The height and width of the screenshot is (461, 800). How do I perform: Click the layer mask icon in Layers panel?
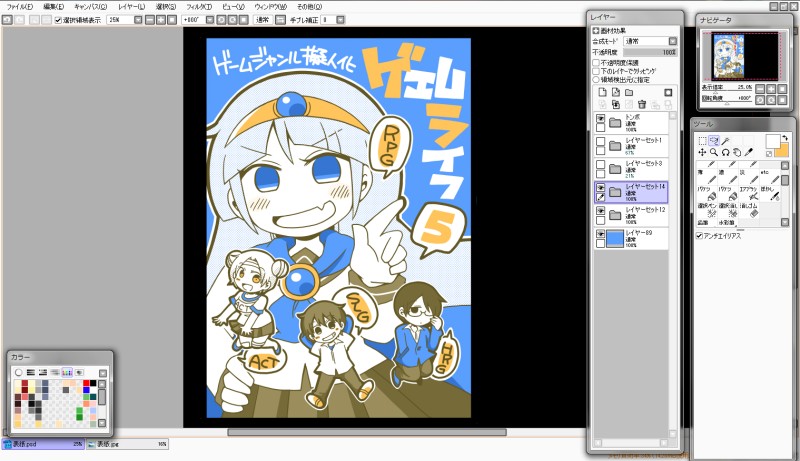[668, 92]
